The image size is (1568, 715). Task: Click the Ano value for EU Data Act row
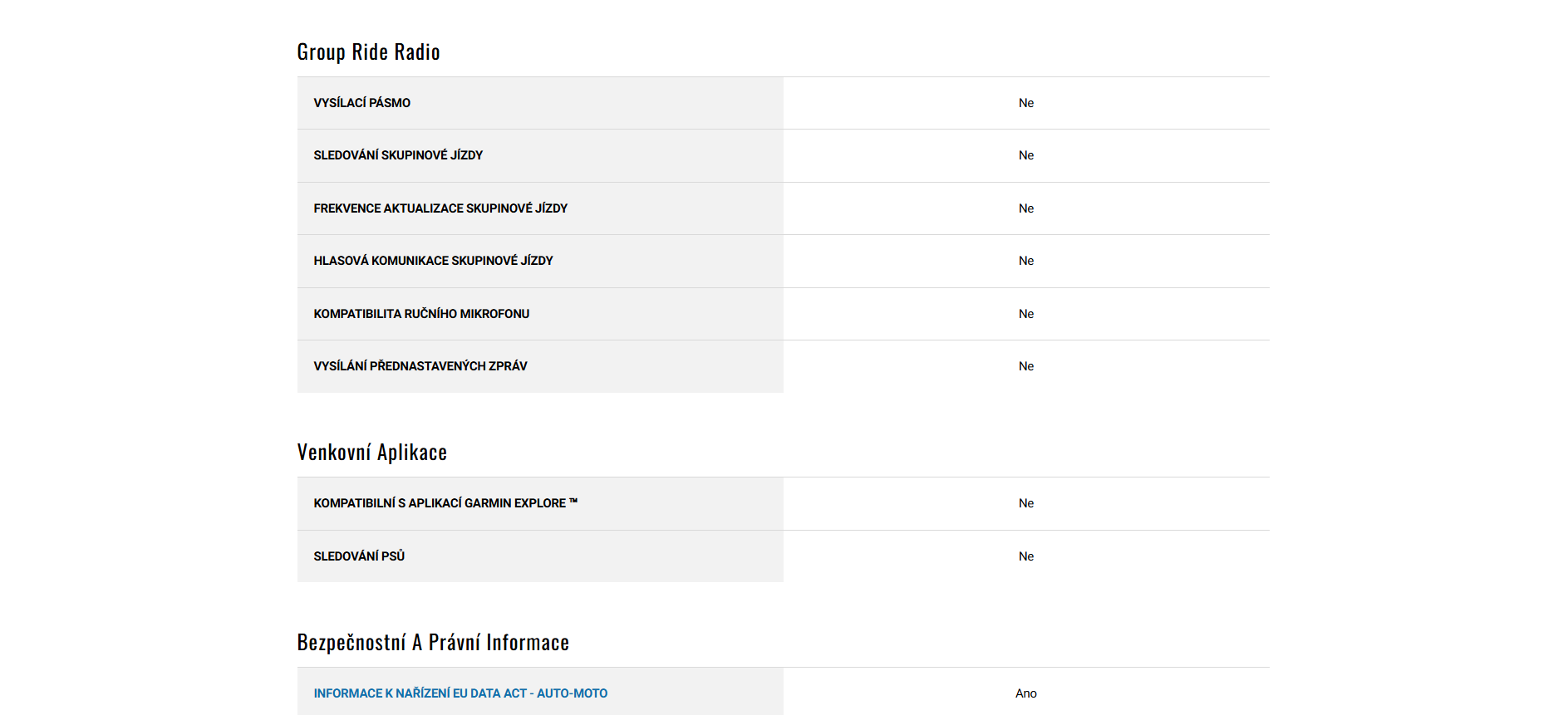[x=1026, y=693]
